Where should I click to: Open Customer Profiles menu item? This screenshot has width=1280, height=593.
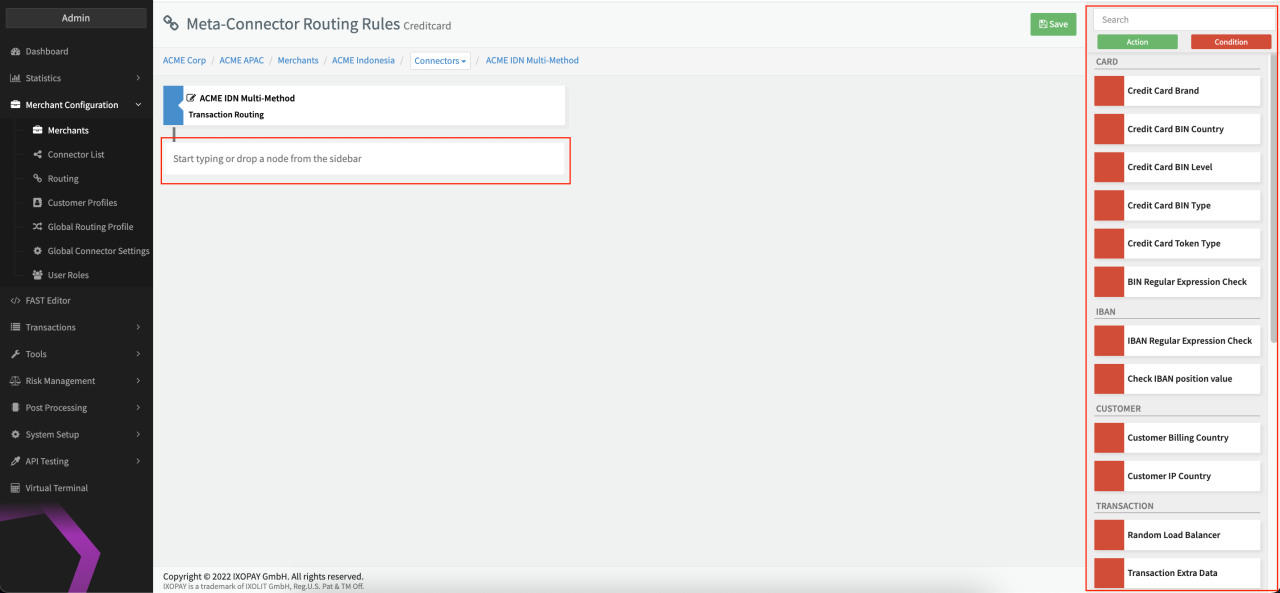[x=82, y=203]
